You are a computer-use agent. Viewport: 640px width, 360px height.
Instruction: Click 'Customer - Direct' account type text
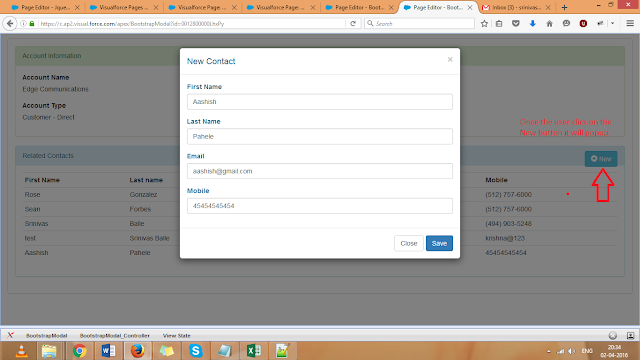click(x=48, y=117)
